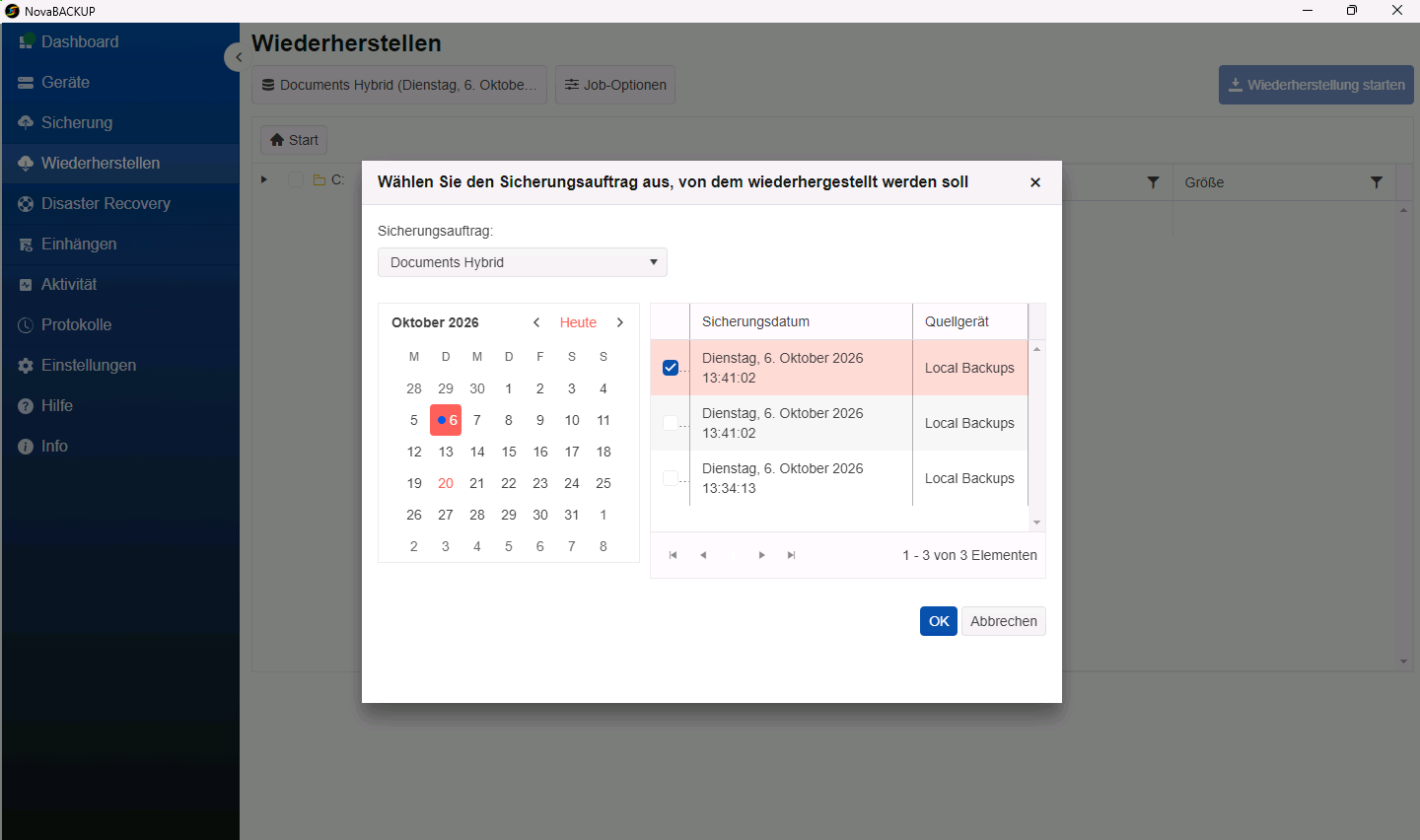
Task: Open the Sicherungsauftrag dropdown
Action: click(x=523, y=262)
